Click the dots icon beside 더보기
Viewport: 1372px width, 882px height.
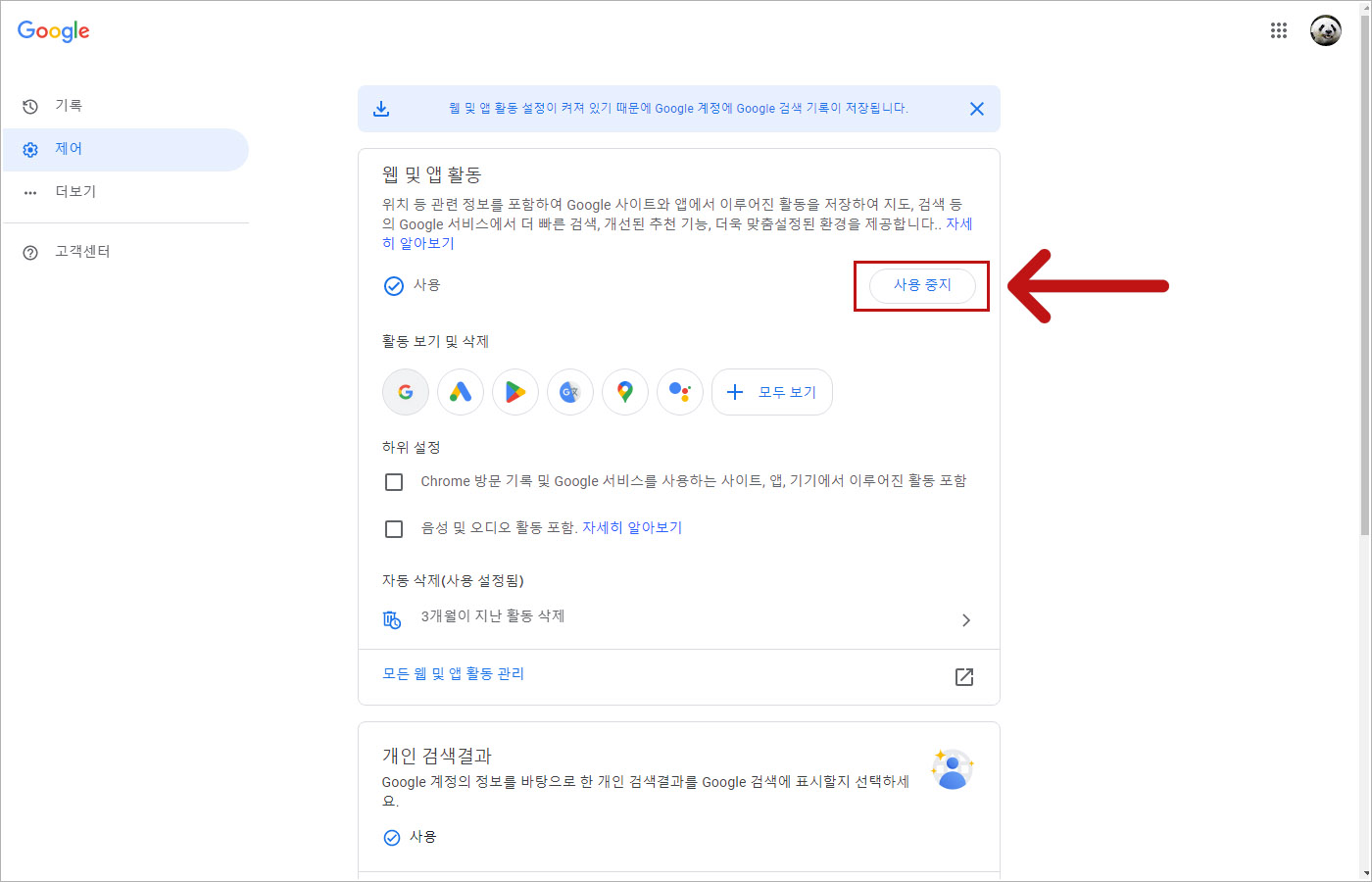(x=30, y=193)
